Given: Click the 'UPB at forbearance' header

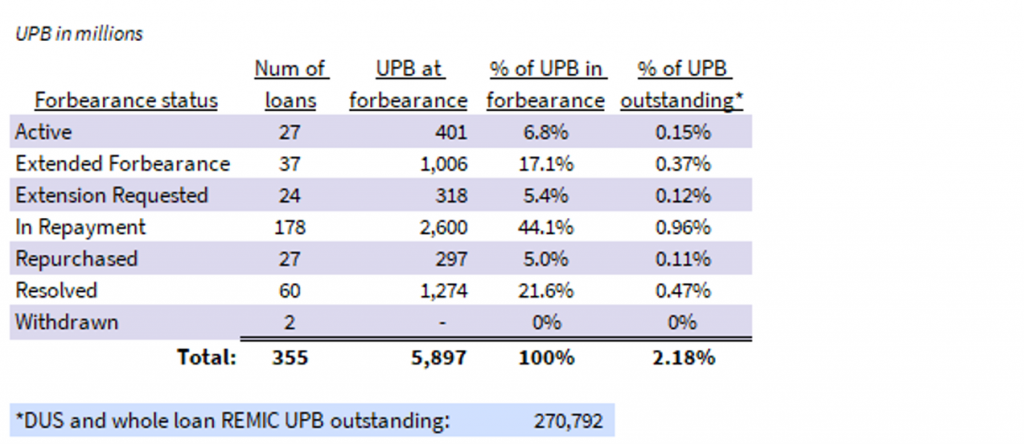Looking at the screenshot, I should [408, 85].
